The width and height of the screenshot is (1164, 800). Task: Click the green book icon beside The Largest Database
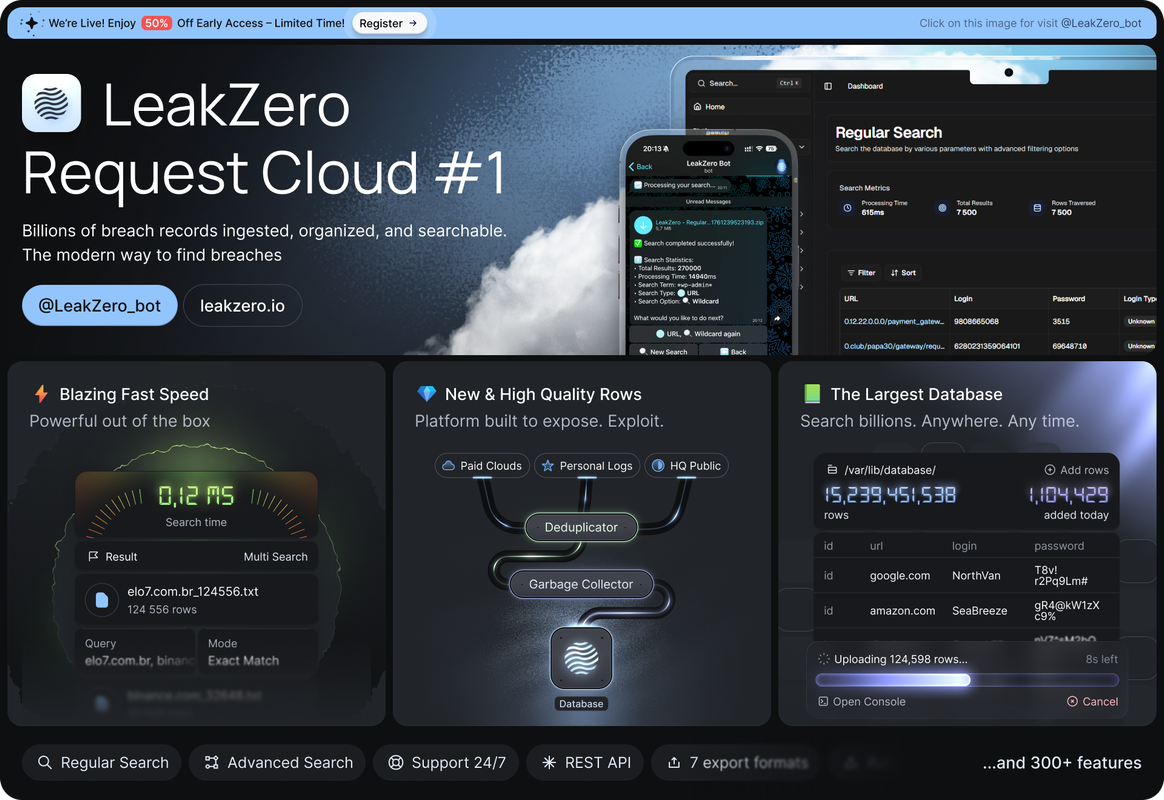(x=812, y=394)
